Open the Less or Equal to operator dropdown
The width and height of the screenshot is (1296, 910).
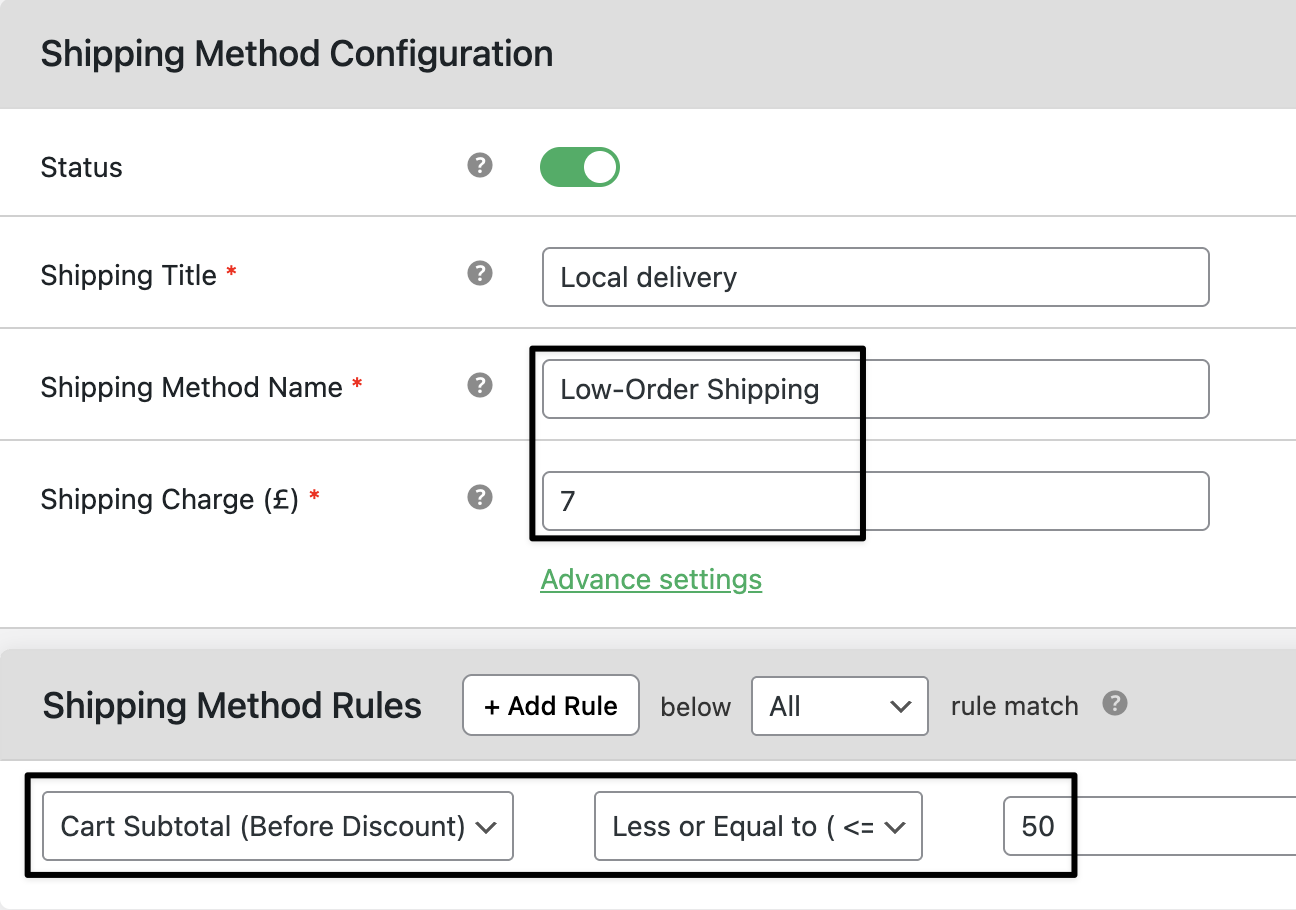click(758, 826)
